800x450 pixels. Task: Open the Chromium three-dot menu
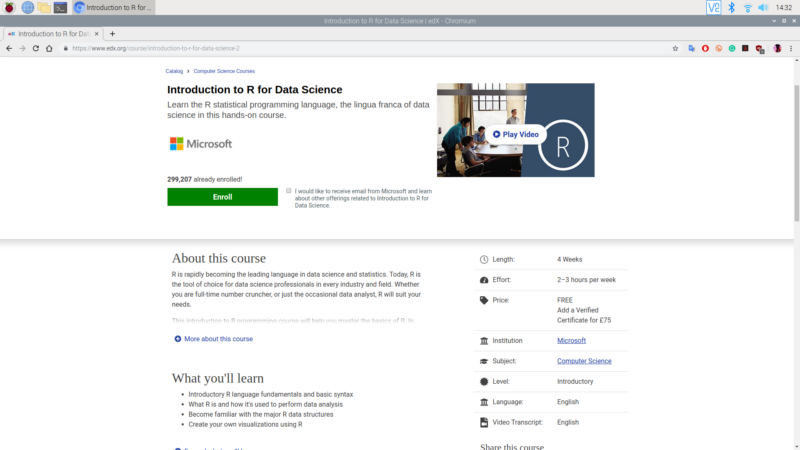791,48
